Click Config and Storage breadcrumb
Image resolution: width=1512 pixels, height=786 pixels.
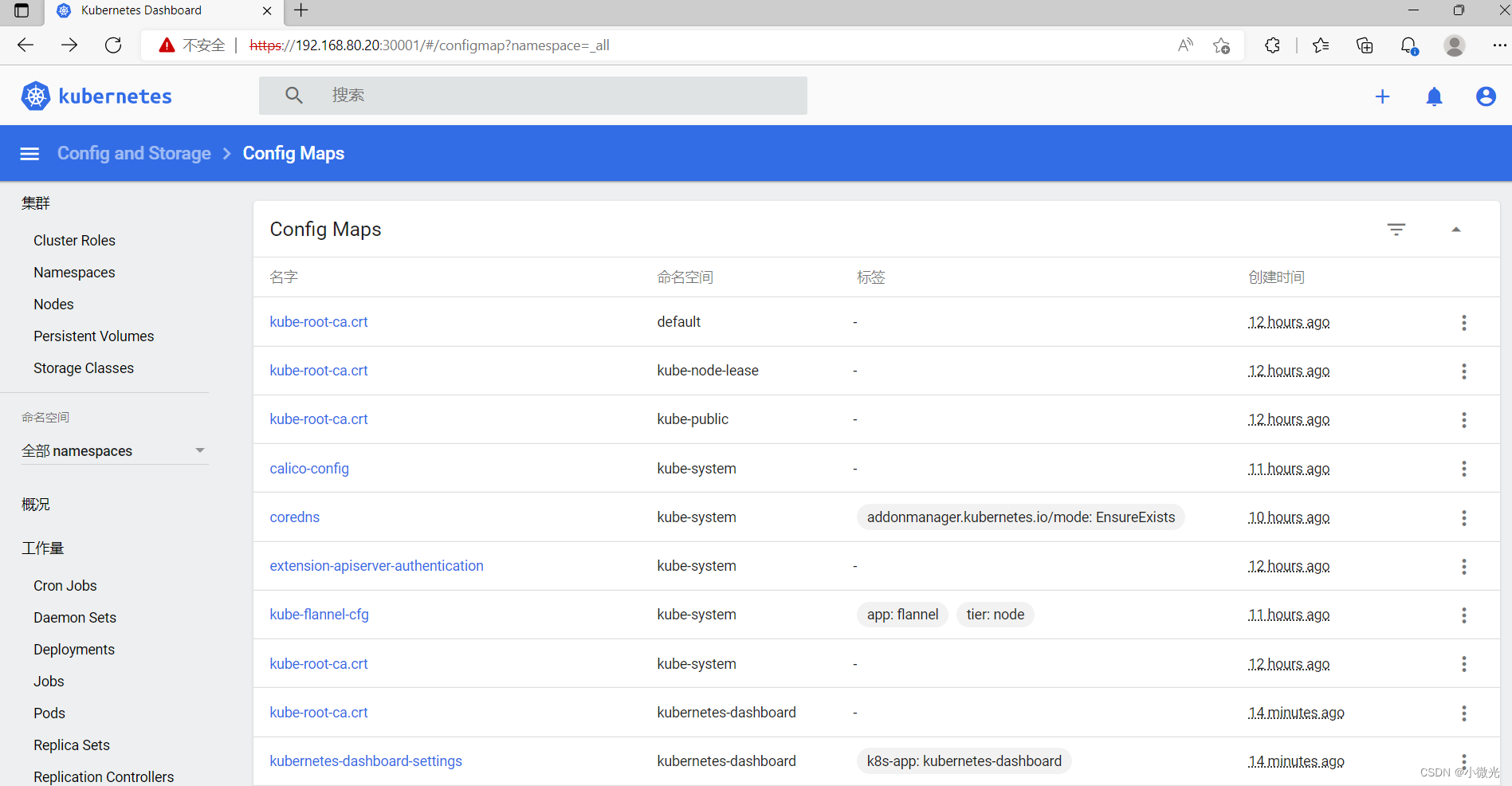coord(134,153)
